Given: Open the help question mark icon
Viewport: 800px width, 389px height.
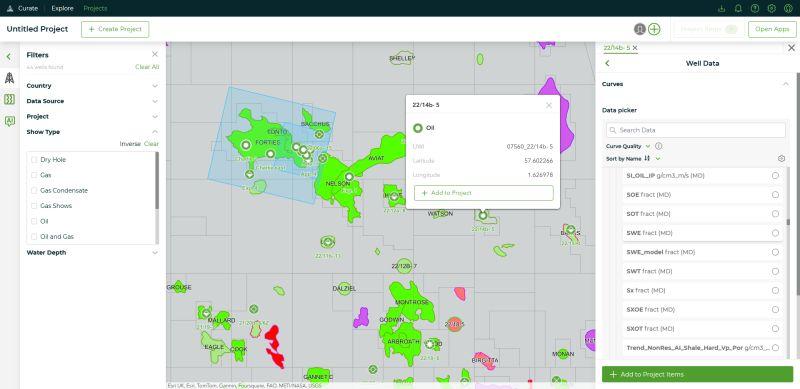Looking at the screenshot, I should point(755,8).
